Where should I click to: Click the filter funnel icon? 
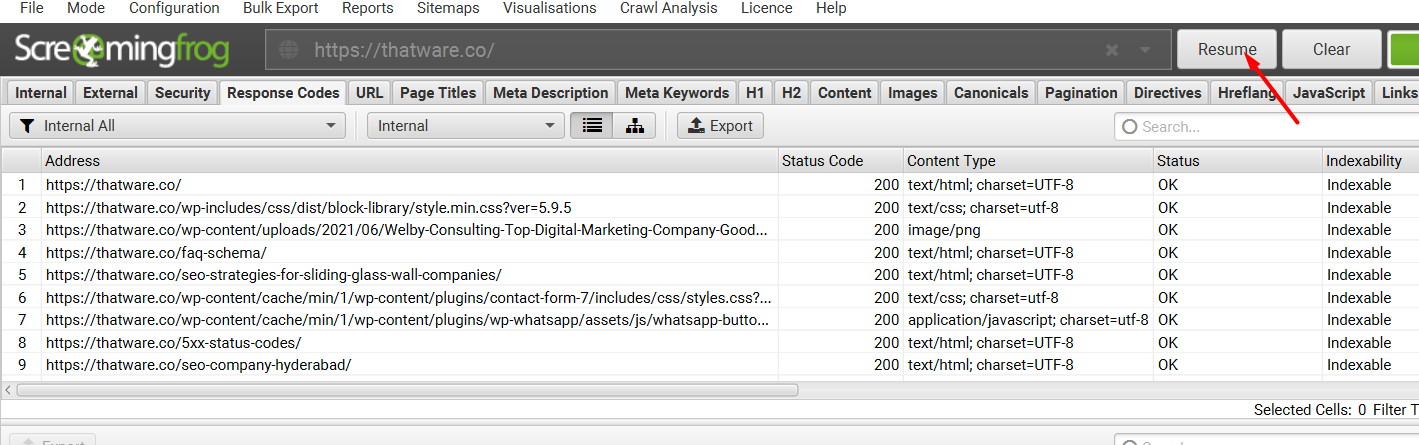(27, 126)
